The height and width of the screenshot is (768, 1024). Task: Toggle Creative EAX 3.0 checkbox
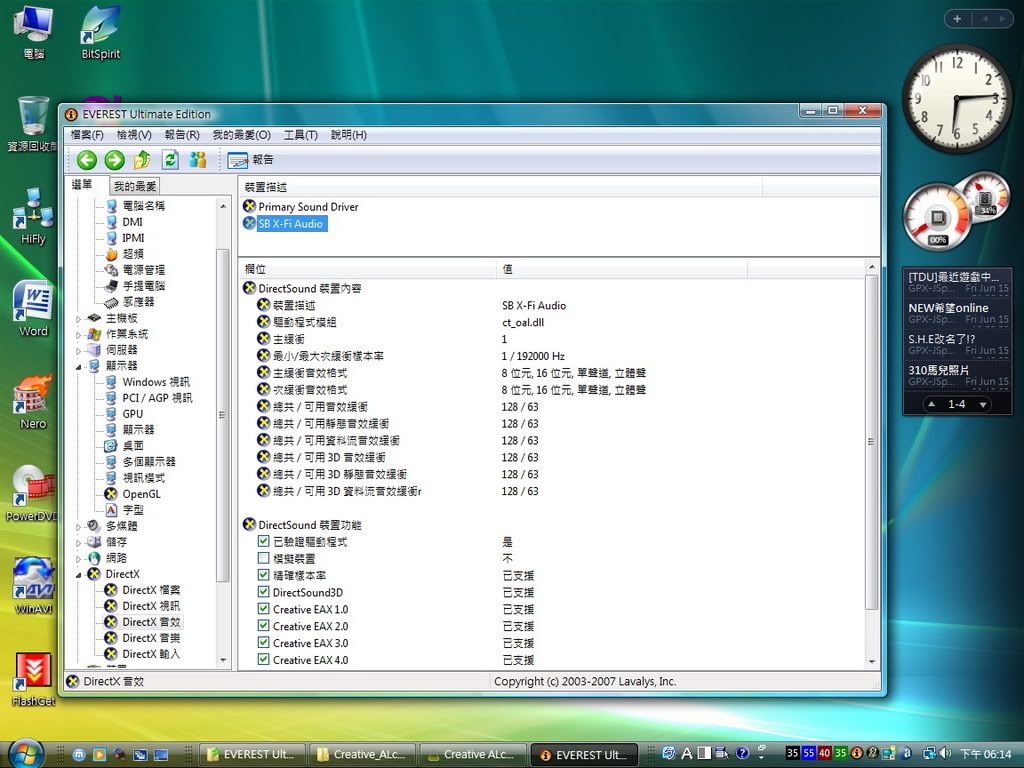click(x=264, y=643)
